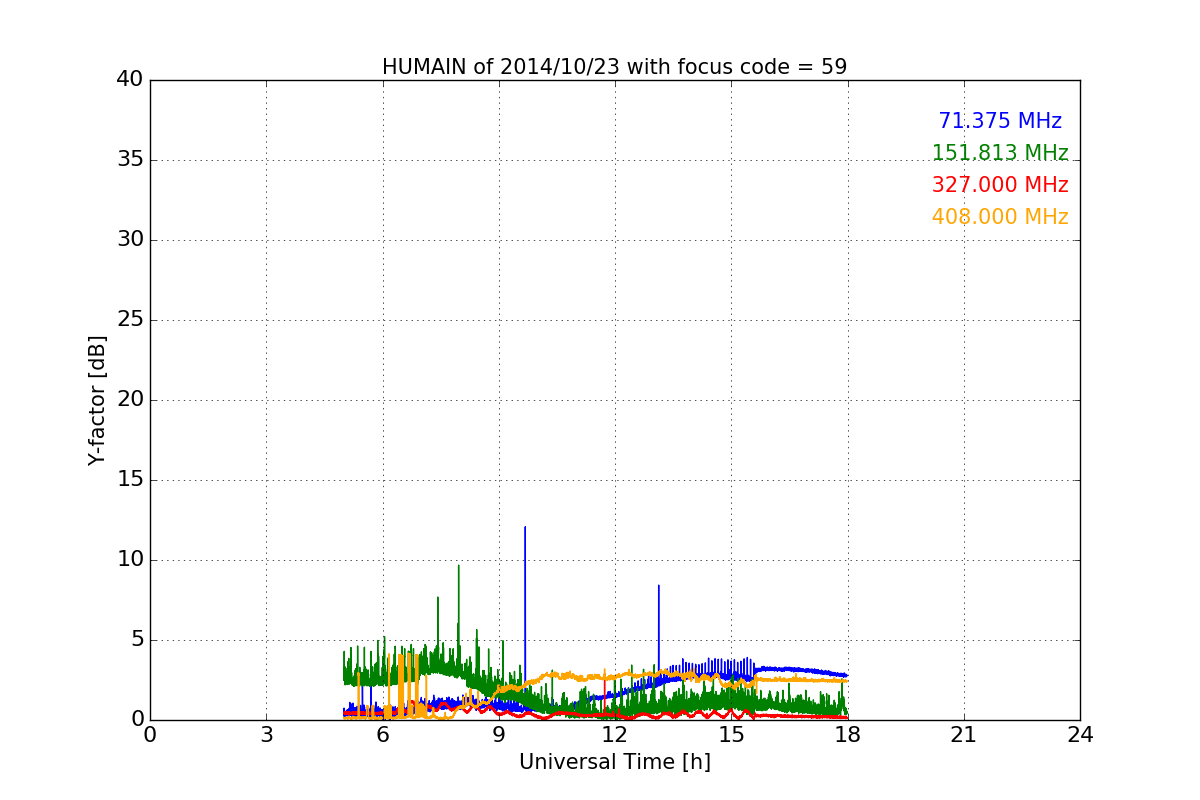Click the 40 tick on Y axis
Screen dimensions: 1200x800
pos(129,80)
